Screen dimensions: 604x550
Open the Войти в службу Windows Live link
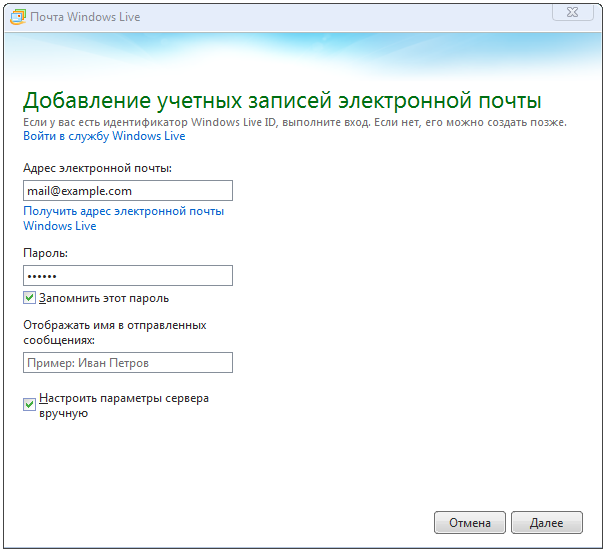point(104,136)
